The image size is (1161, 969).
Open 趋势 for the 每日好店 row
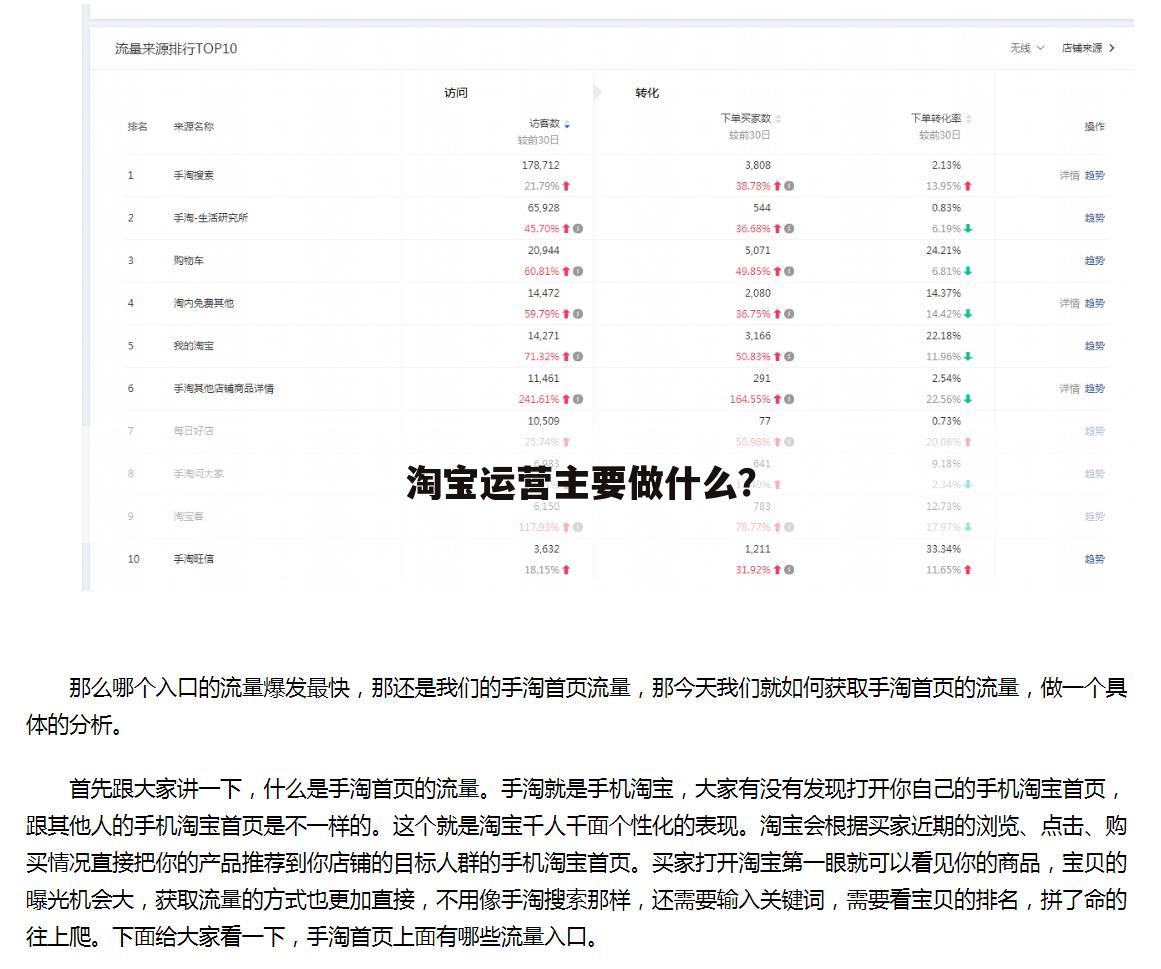point(1094,431)
